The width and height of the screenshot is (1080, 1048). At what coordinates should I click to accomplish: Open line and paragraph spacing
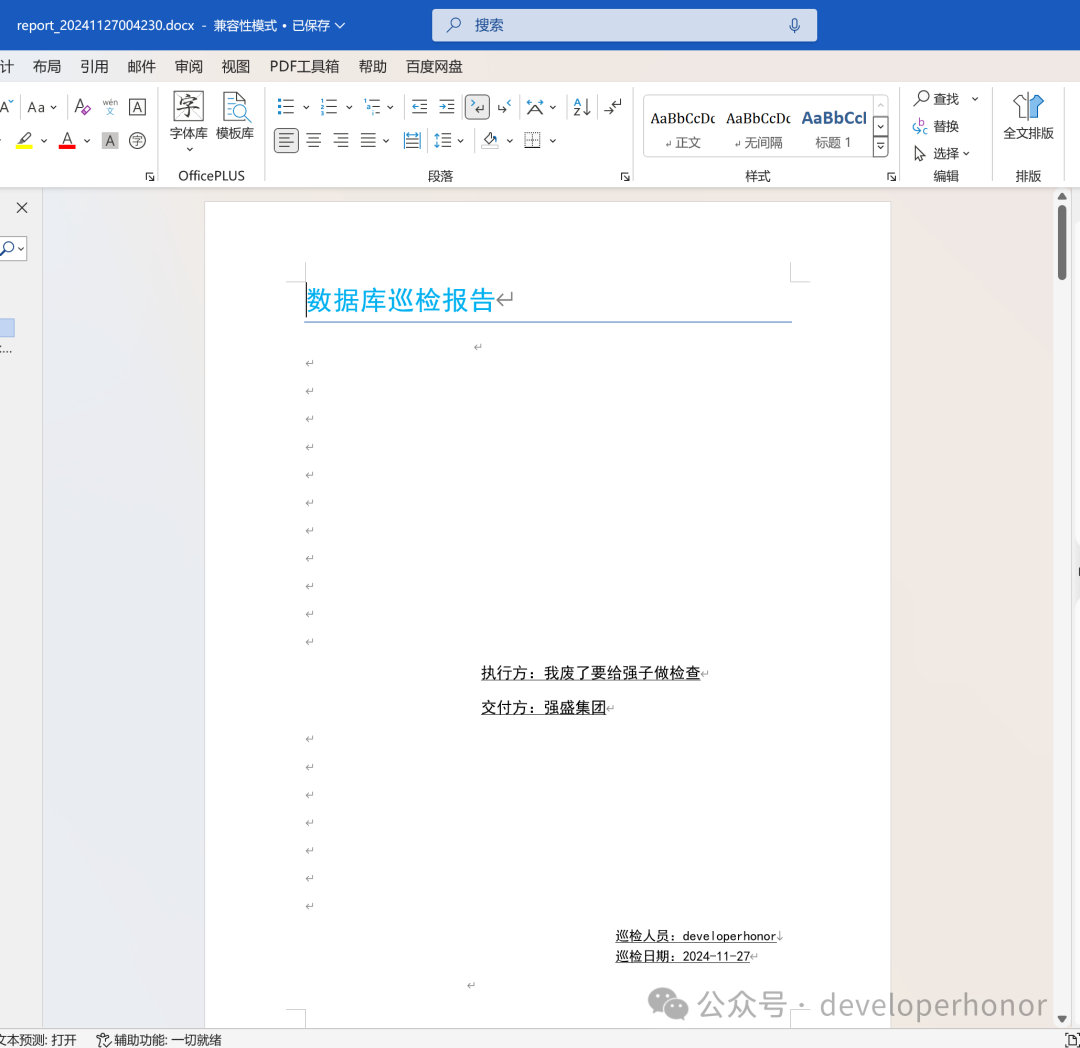443,140
